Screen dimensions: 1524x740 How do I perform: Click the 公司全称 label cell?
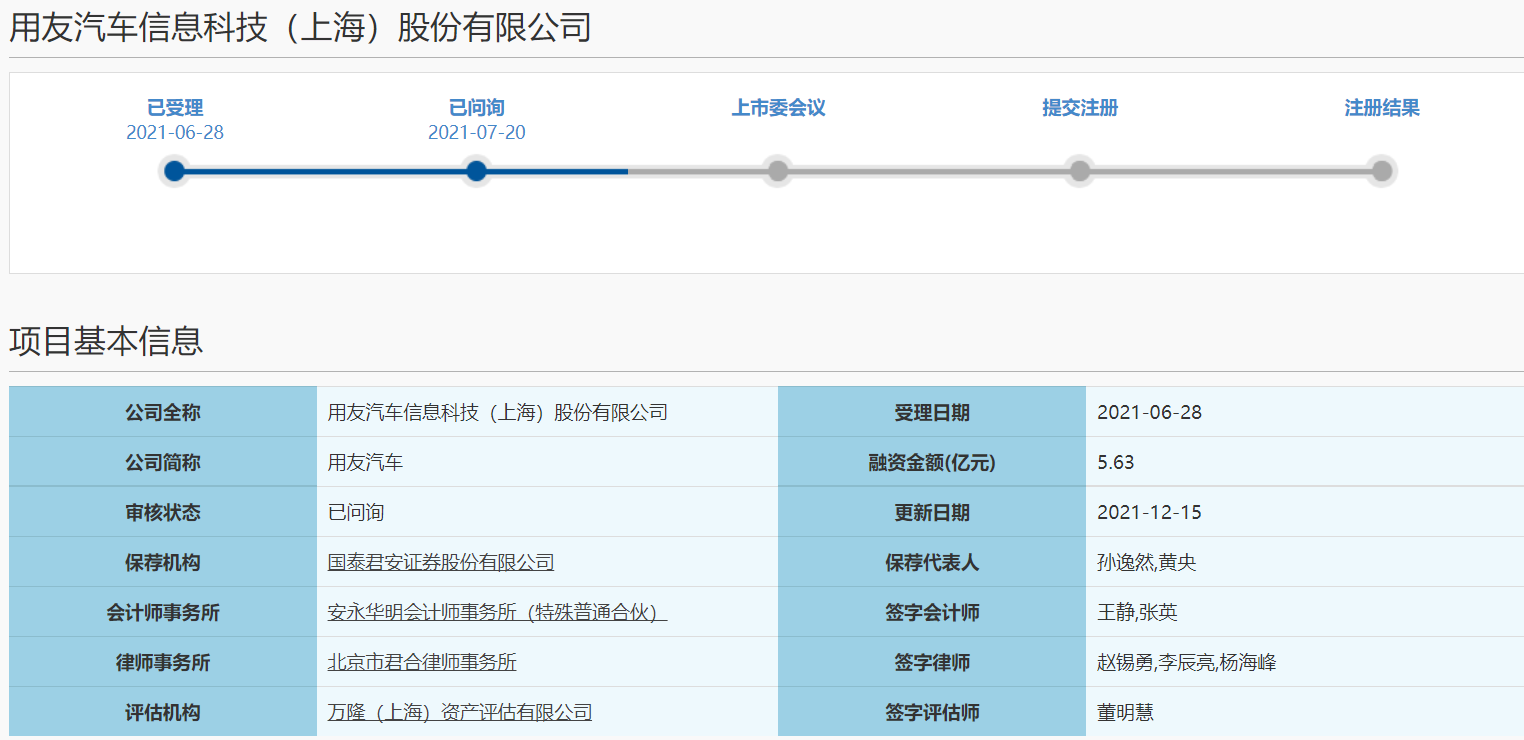[163, 412]
